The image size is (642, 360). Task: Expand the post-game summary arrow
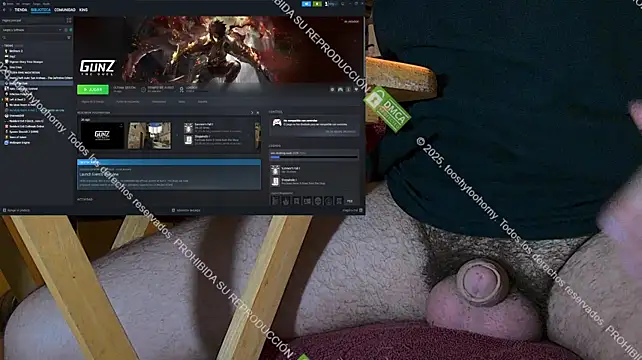[x=252, y=113]
